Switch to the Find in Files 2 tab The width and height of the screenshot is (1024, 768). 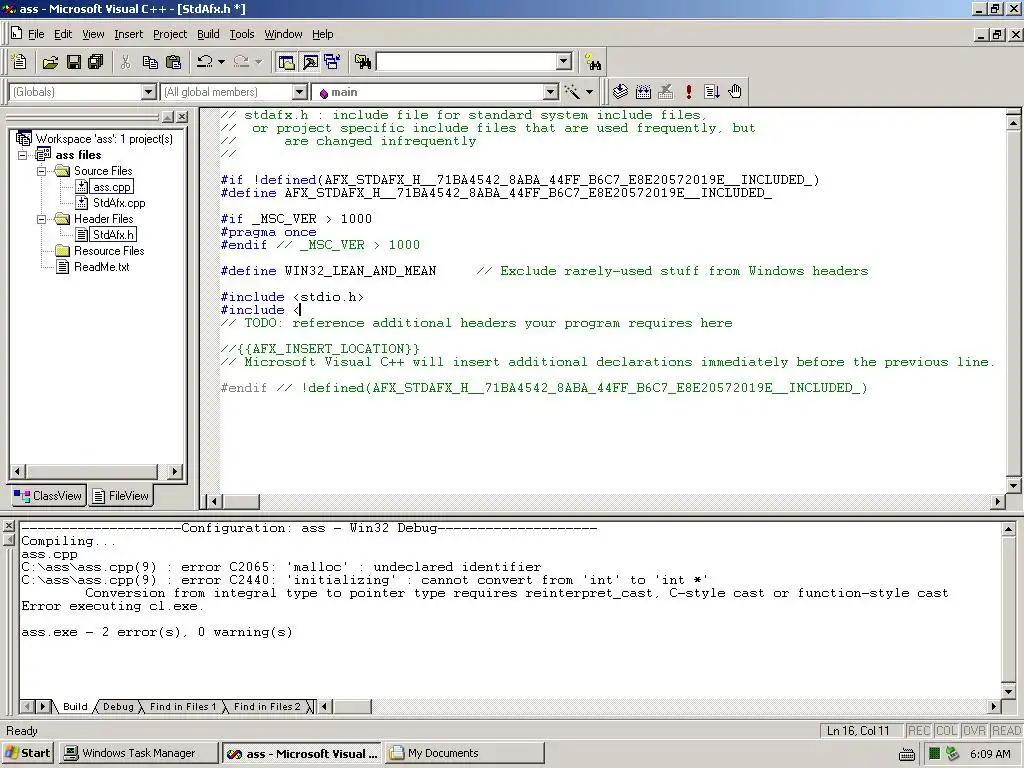coord(267,707)
